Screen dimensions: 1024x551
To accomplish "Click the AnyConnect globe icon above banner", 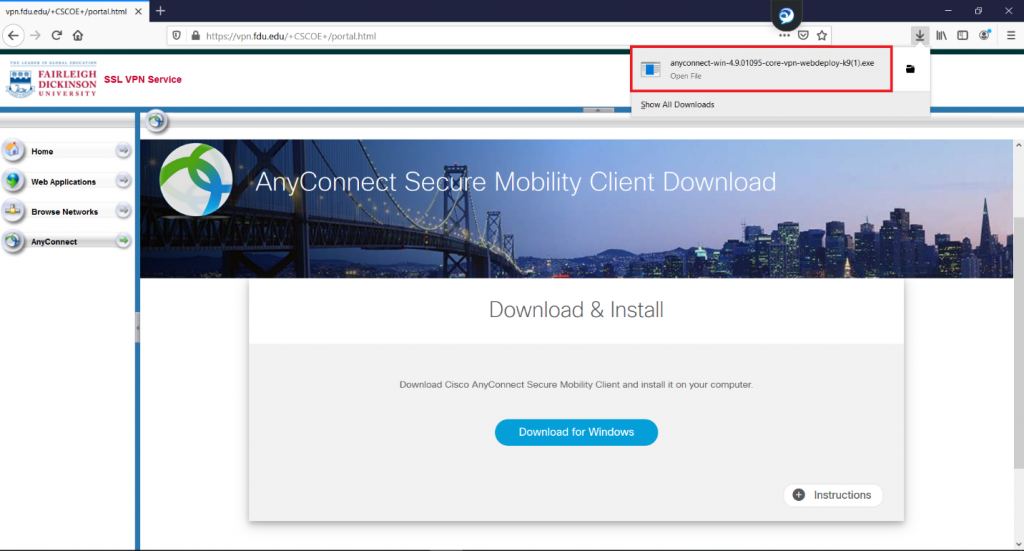I will click(155, 121).
